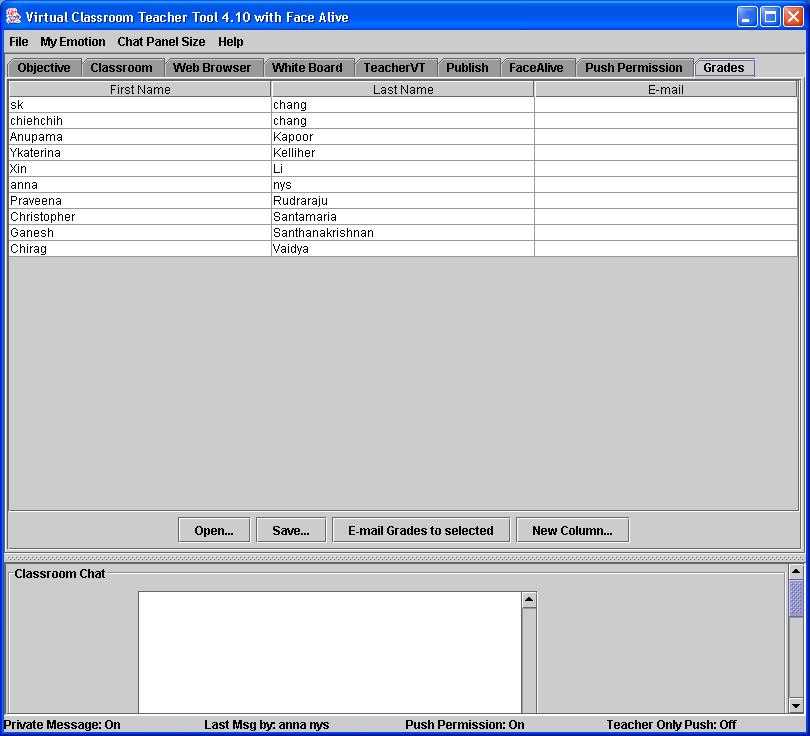Maximize the Virtual Classroom window
The width and height of the screenshot is (810, 736).
tap(770, 16)
